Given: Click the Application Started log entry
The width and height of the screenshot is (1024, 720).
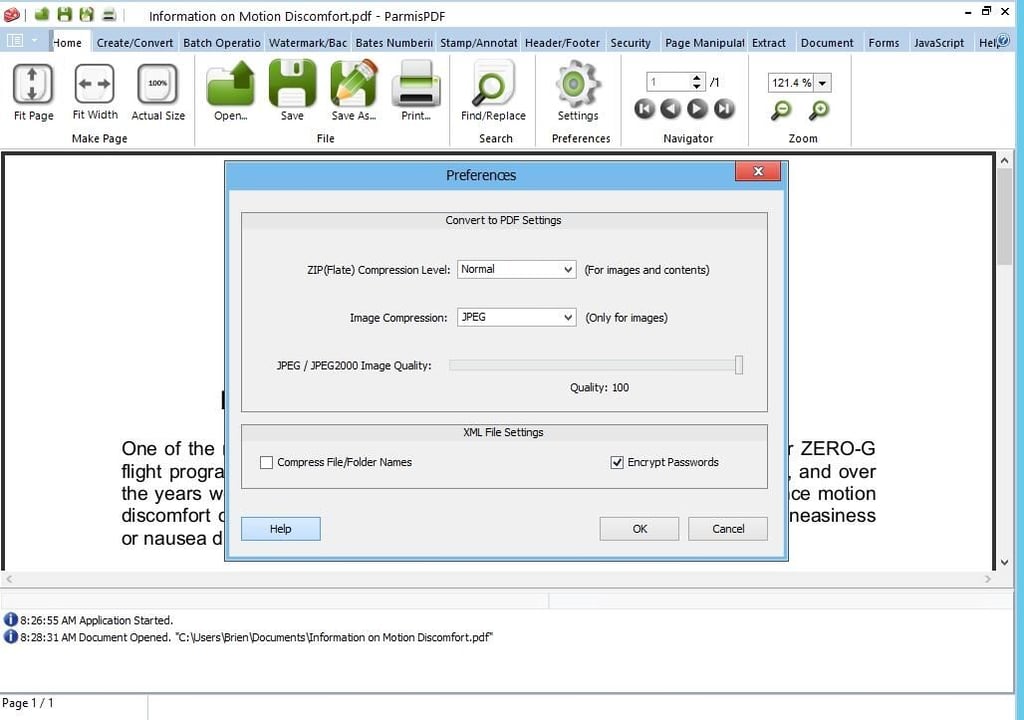Looking at the screenshot, I should (x=96, y=620).
